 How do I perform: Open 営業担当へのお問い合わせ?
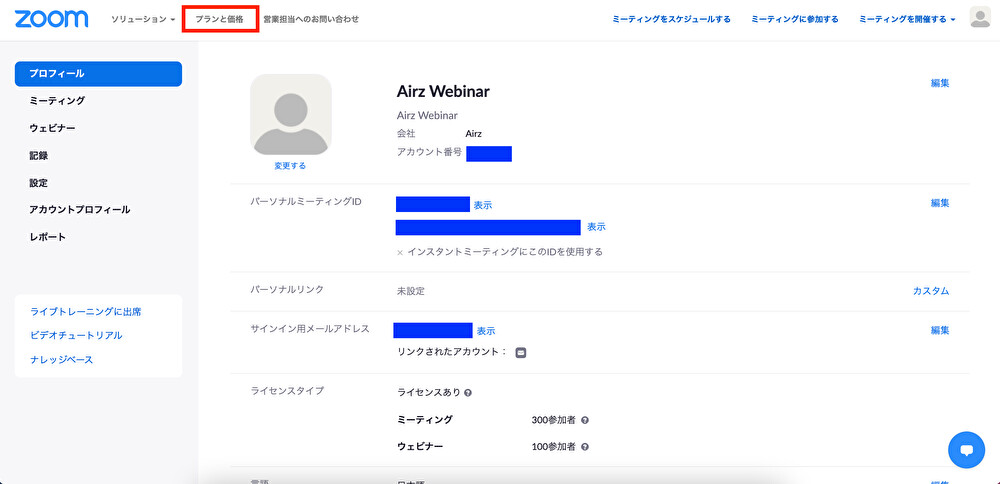click(311, 19)
